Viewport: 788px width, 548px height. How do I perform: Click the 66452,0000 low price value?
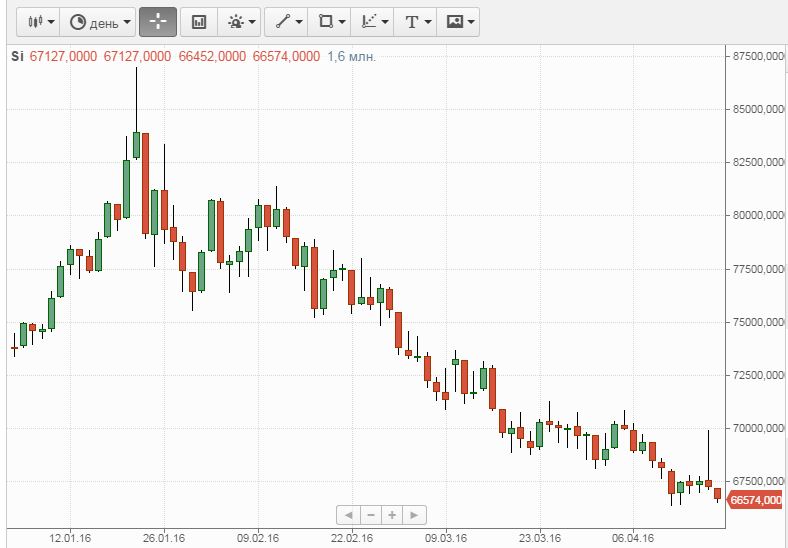click(212, 56)
